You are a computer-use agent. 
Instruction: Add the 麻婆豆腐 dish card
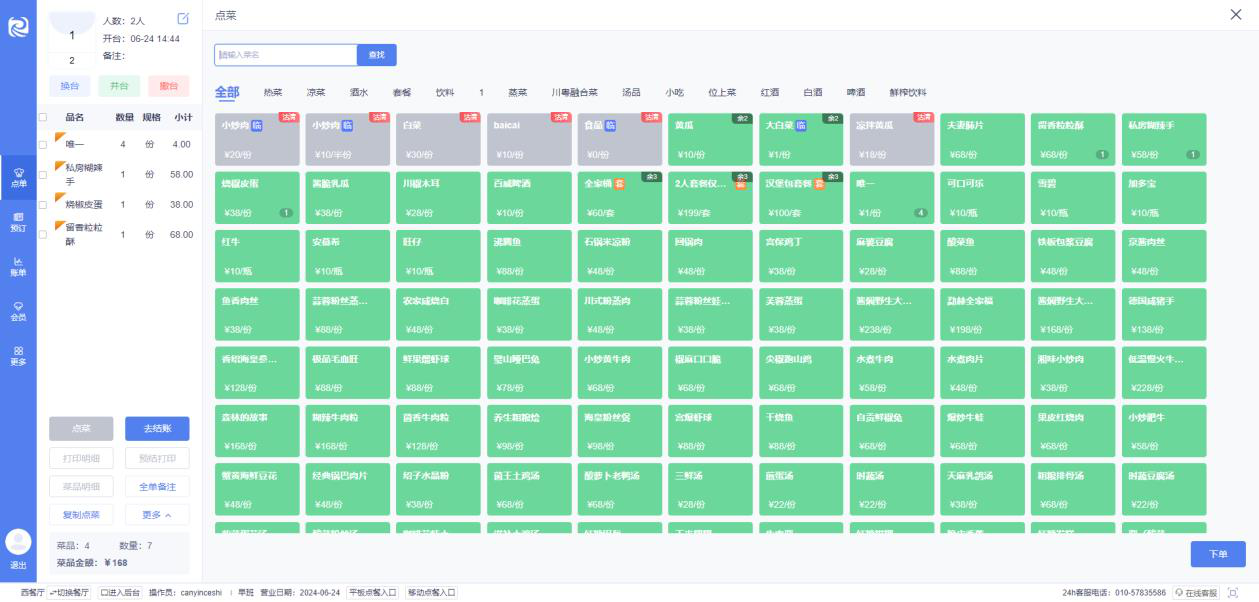pos(892,255)
